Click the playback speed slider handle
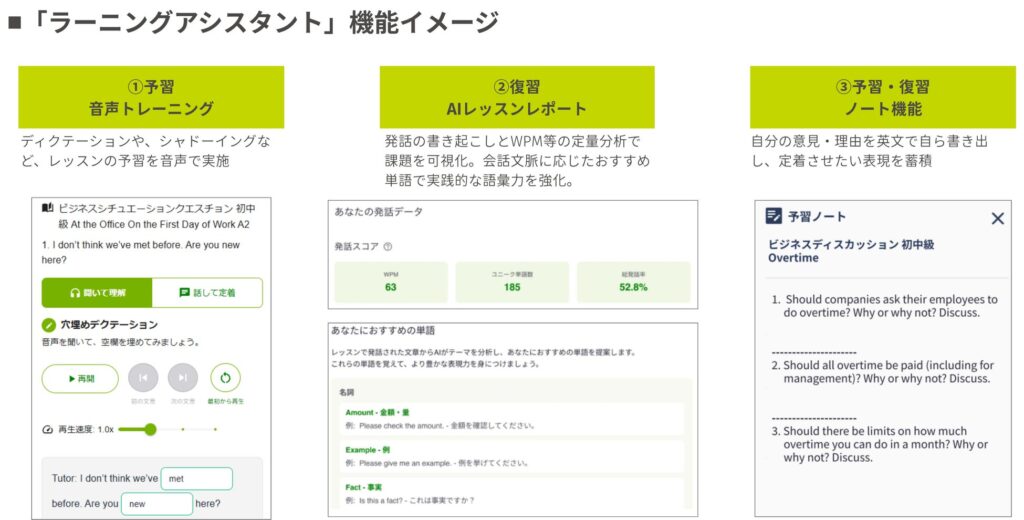Image resolution: width=1024 pixels, height=520 pixels. click(150, 429)
